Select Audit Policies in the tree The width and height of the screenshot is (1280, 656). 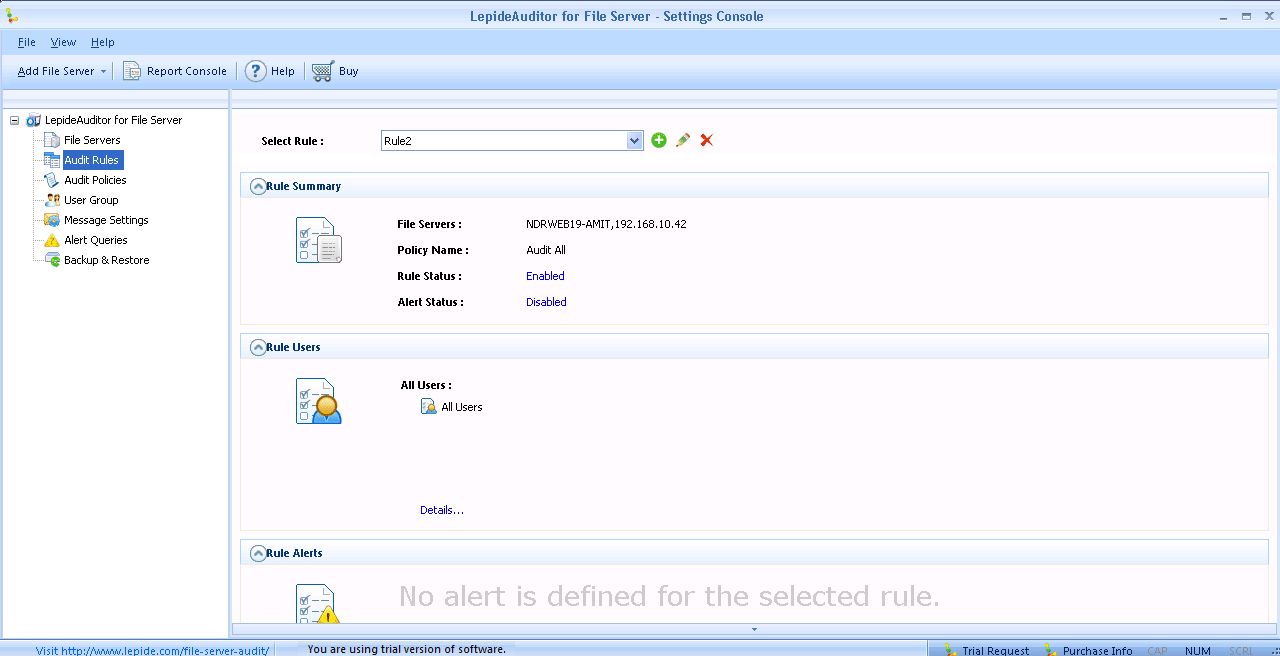(95, 180)
